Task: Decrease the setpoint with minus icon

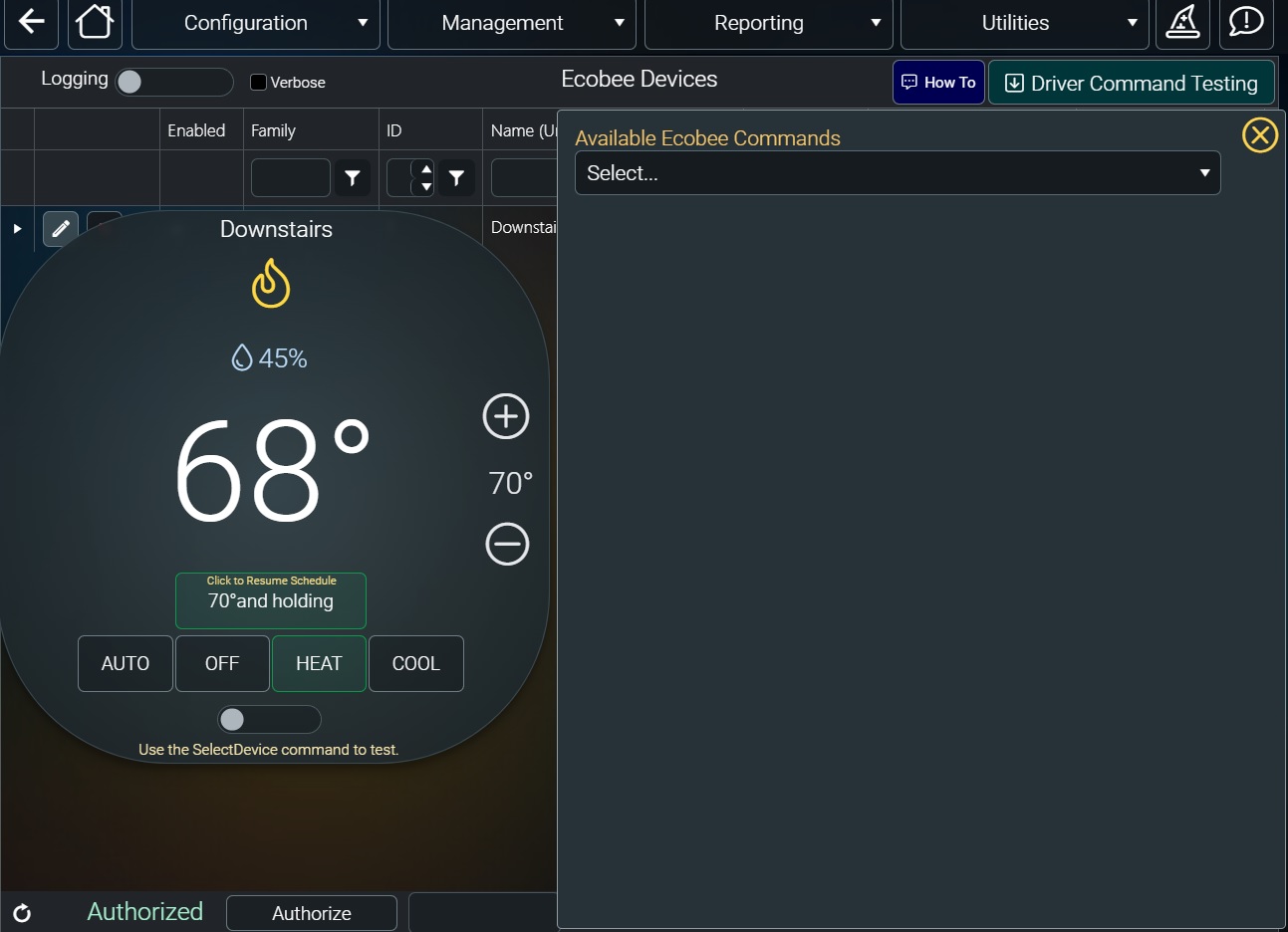Action: point(507,544)
